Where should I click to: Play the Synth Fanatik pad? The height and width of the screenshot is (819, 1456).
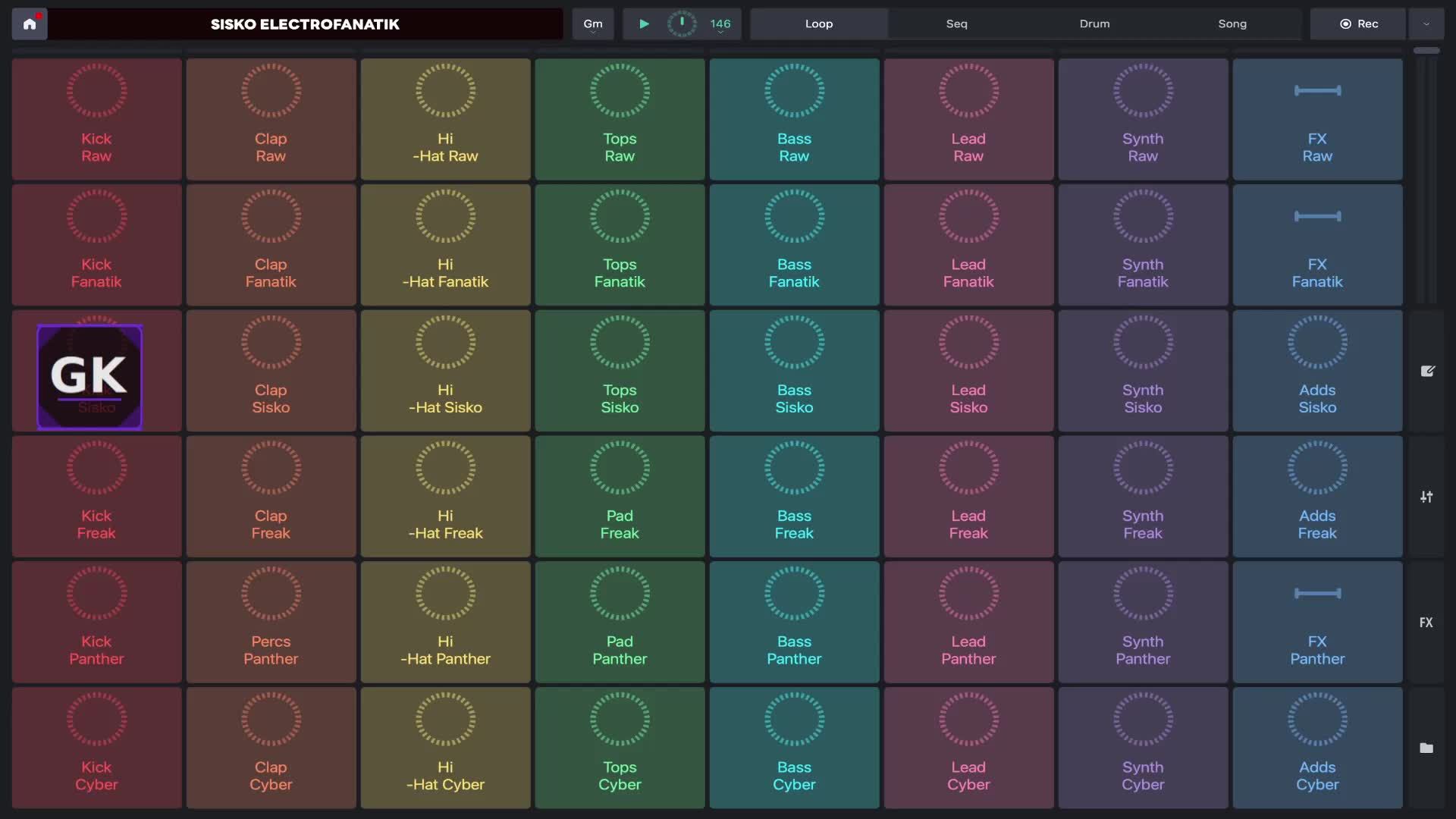pyautogui.click(x=1144, y=246)
